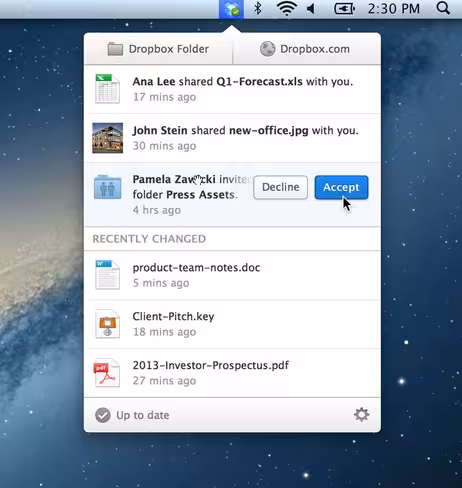The height and width of the screenshot is (488, 462).
Task: Click the Up to date checkmark icon
Action: click(103, 415)
